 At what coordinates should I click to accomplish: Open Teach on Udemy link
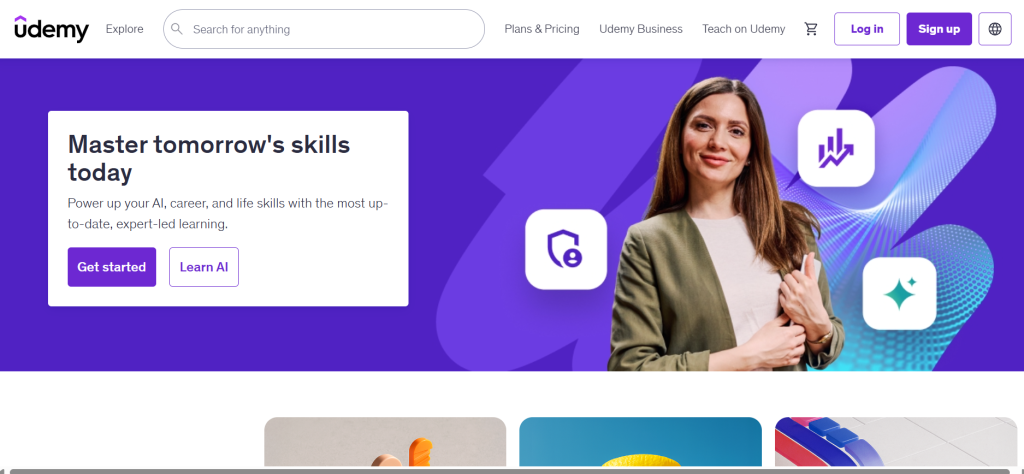coord(743,29)
